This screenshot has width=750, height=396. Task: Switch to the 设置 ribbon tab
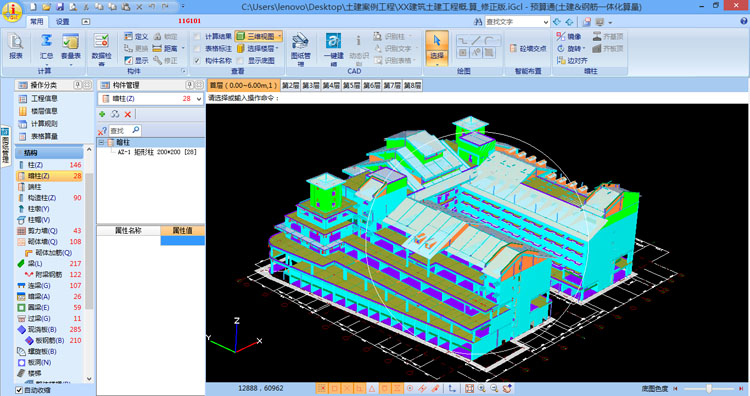[x=63, y=22]
